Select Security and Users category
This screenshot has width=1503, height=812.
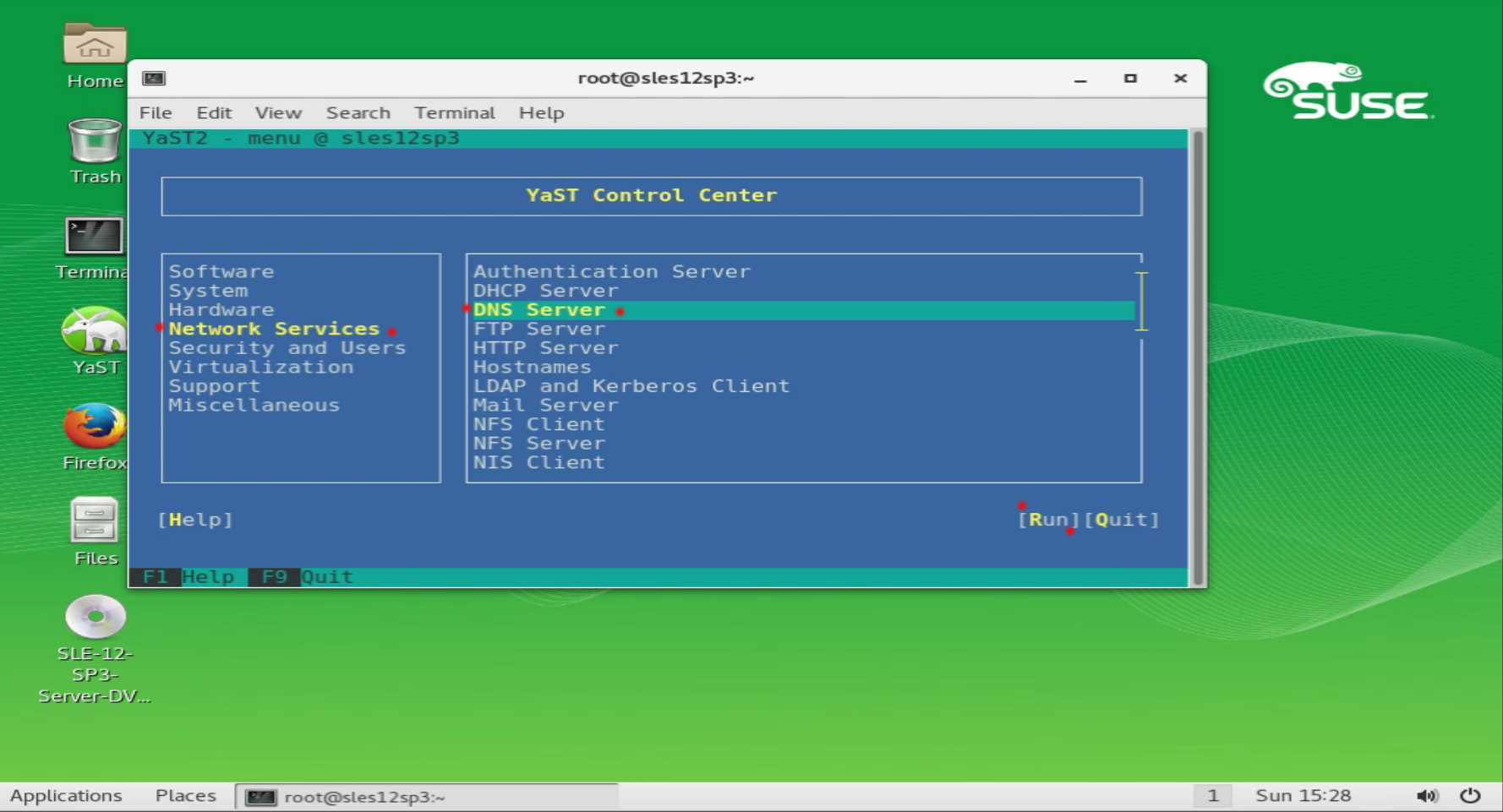coord(287,348)
